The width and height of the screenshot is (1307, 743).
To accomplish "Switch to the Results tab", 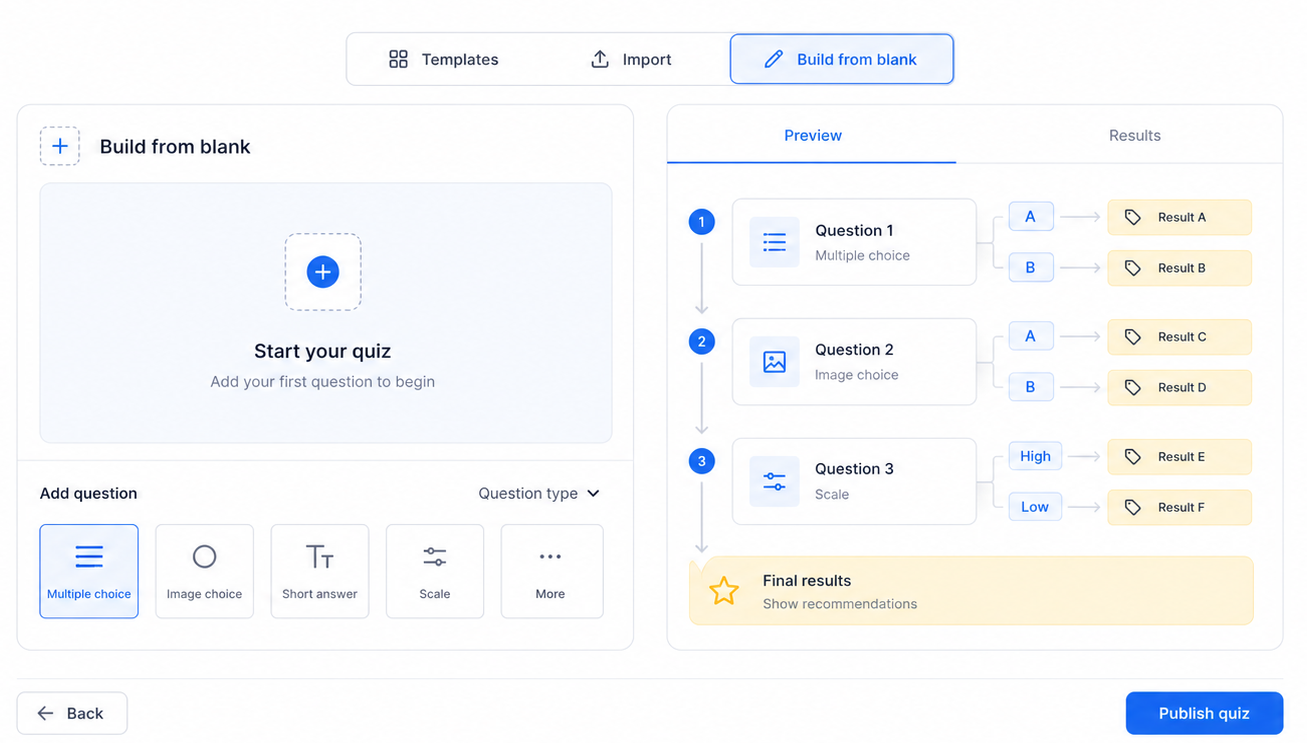I will [1134, 135].
